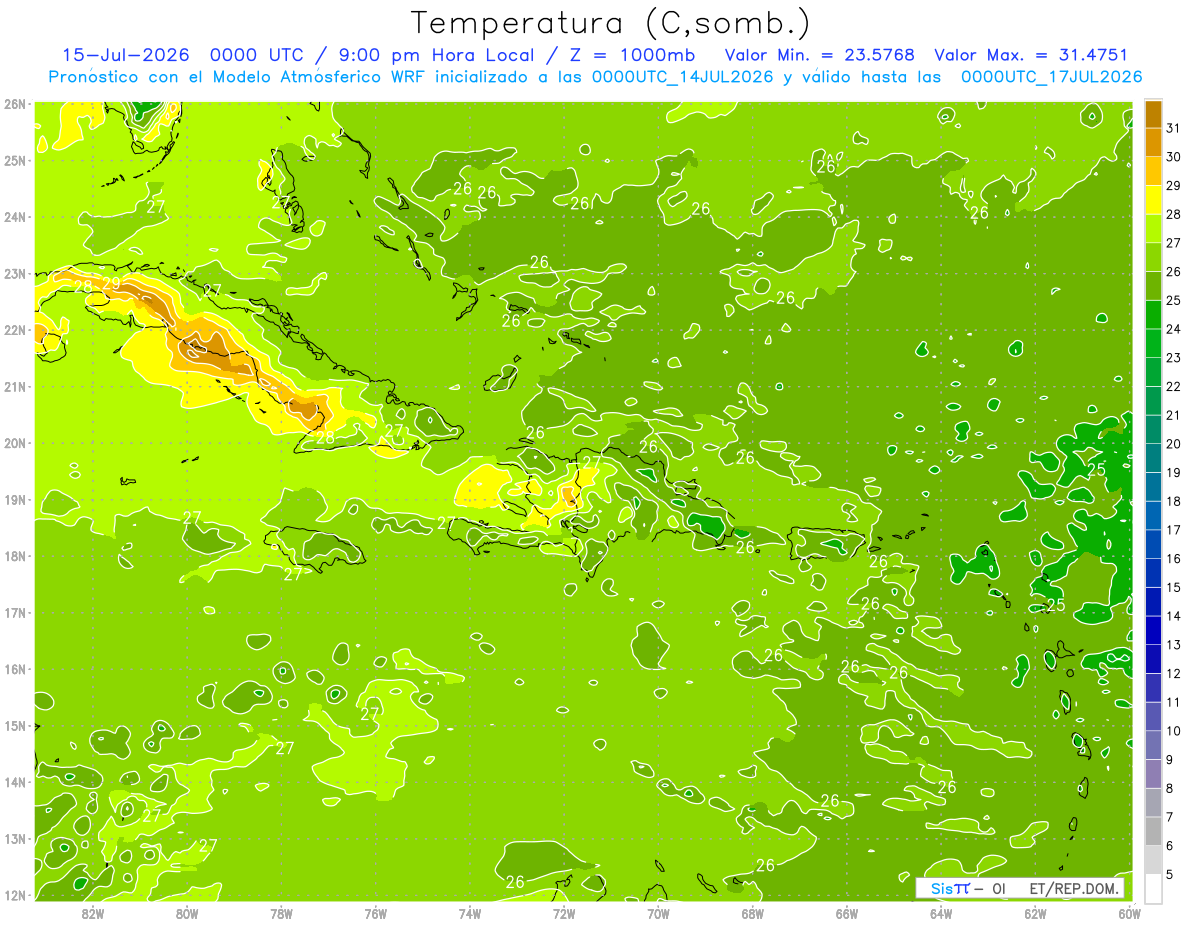Click the legend color band between 19 and 20
The height and width of the screenshot is (927, 1200).
[x=1153, y=458]
